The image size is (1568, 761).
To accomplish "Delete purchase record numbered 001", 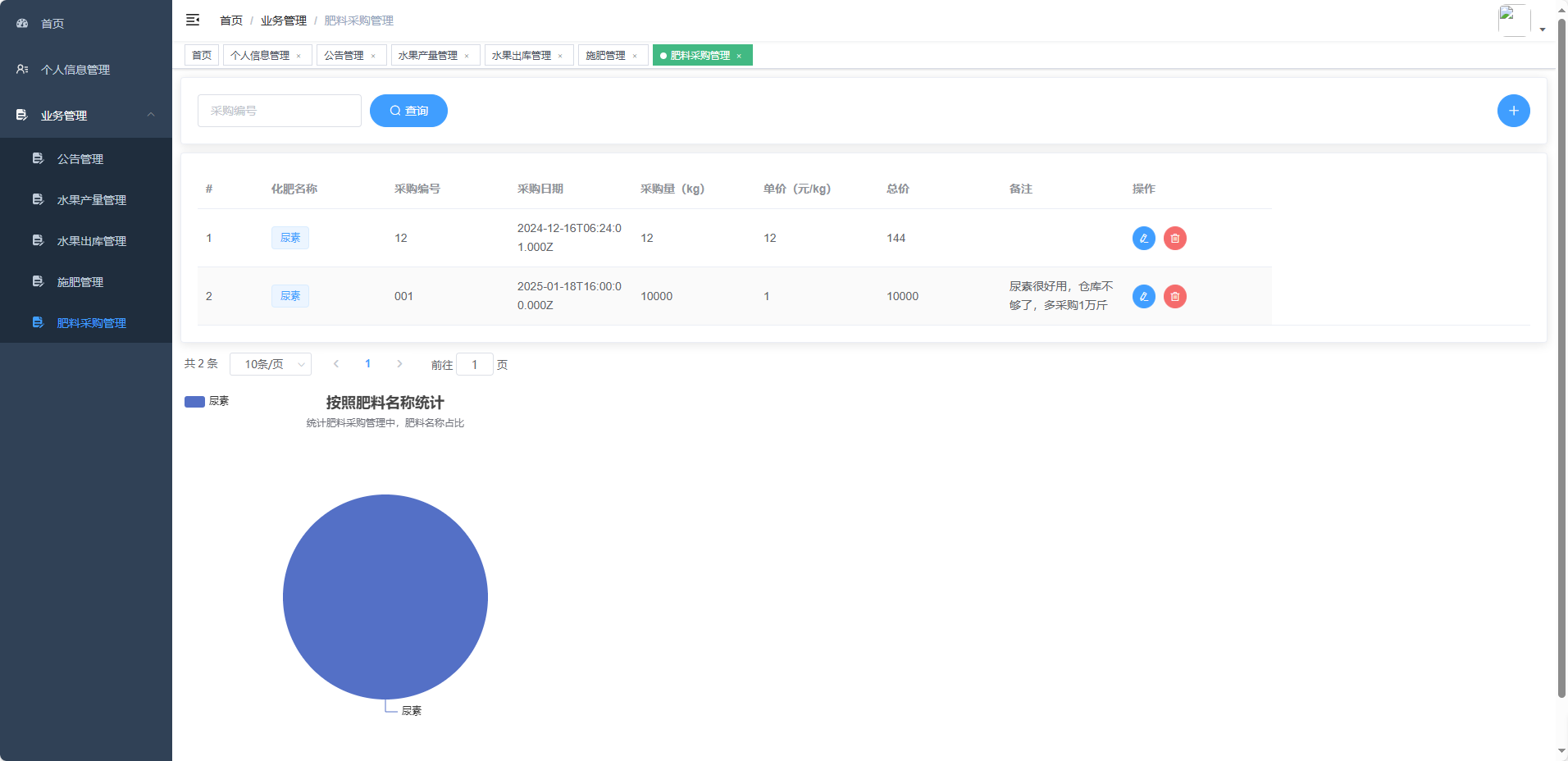I will pyautogui.click(x=1174, y=296).
